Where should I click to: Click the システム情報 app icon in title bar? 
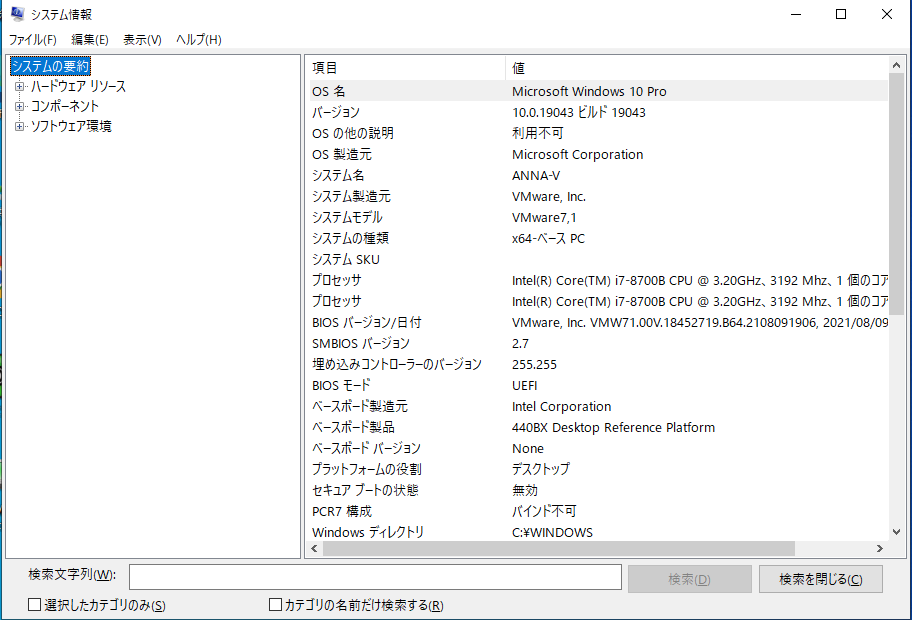pyautogui.click(x=17, y=13)
